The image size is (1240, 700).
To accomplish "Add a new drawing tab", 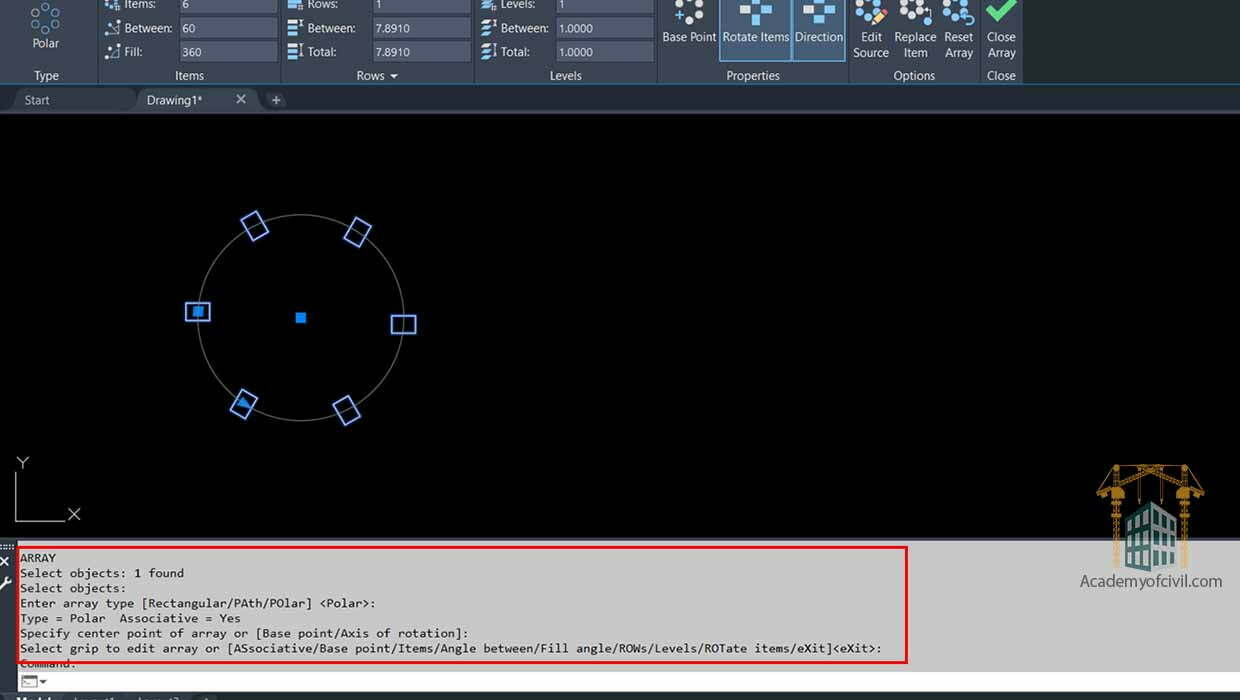I will click(x=276, y=100).
